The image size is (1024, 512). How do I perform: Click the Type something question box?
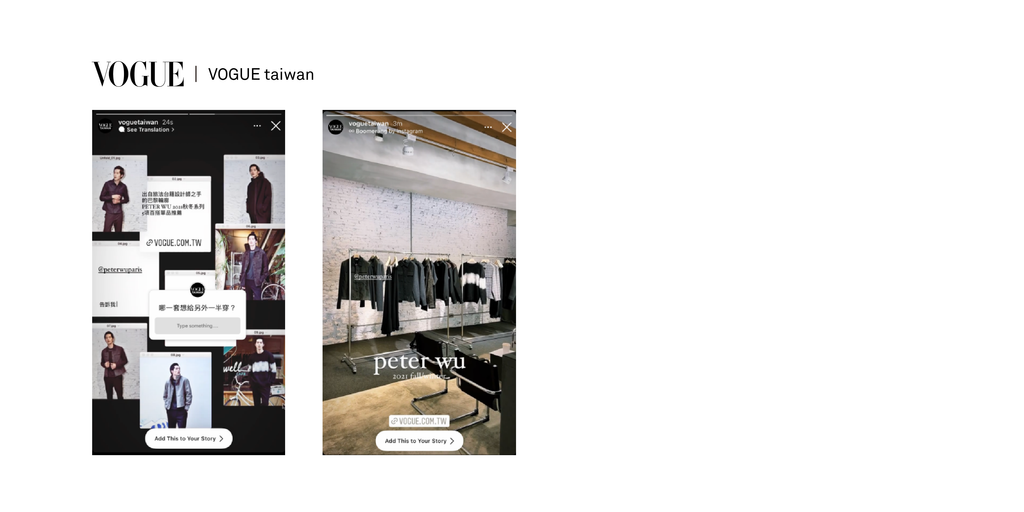coord(197,326)
